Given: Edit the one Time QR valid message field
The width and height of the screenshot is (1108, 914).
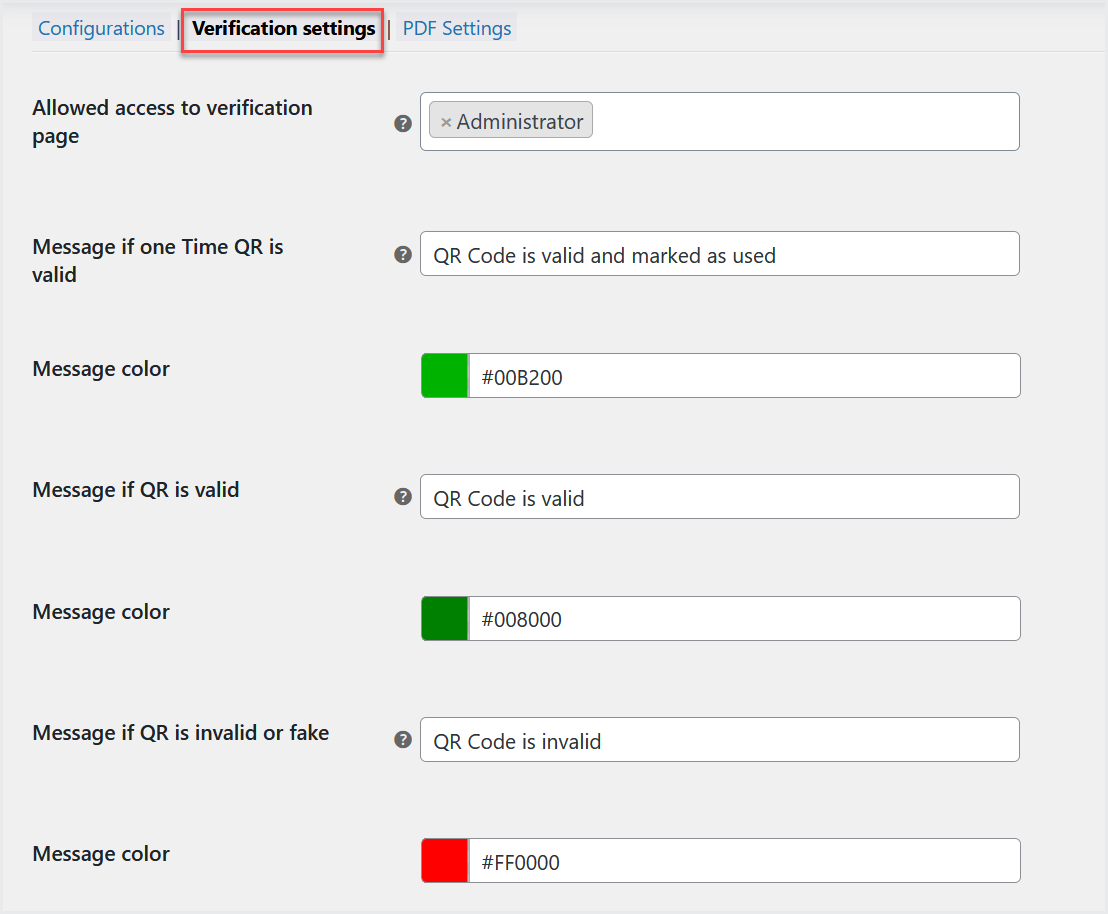Looking at the screenshot, I should pos(719,254).
